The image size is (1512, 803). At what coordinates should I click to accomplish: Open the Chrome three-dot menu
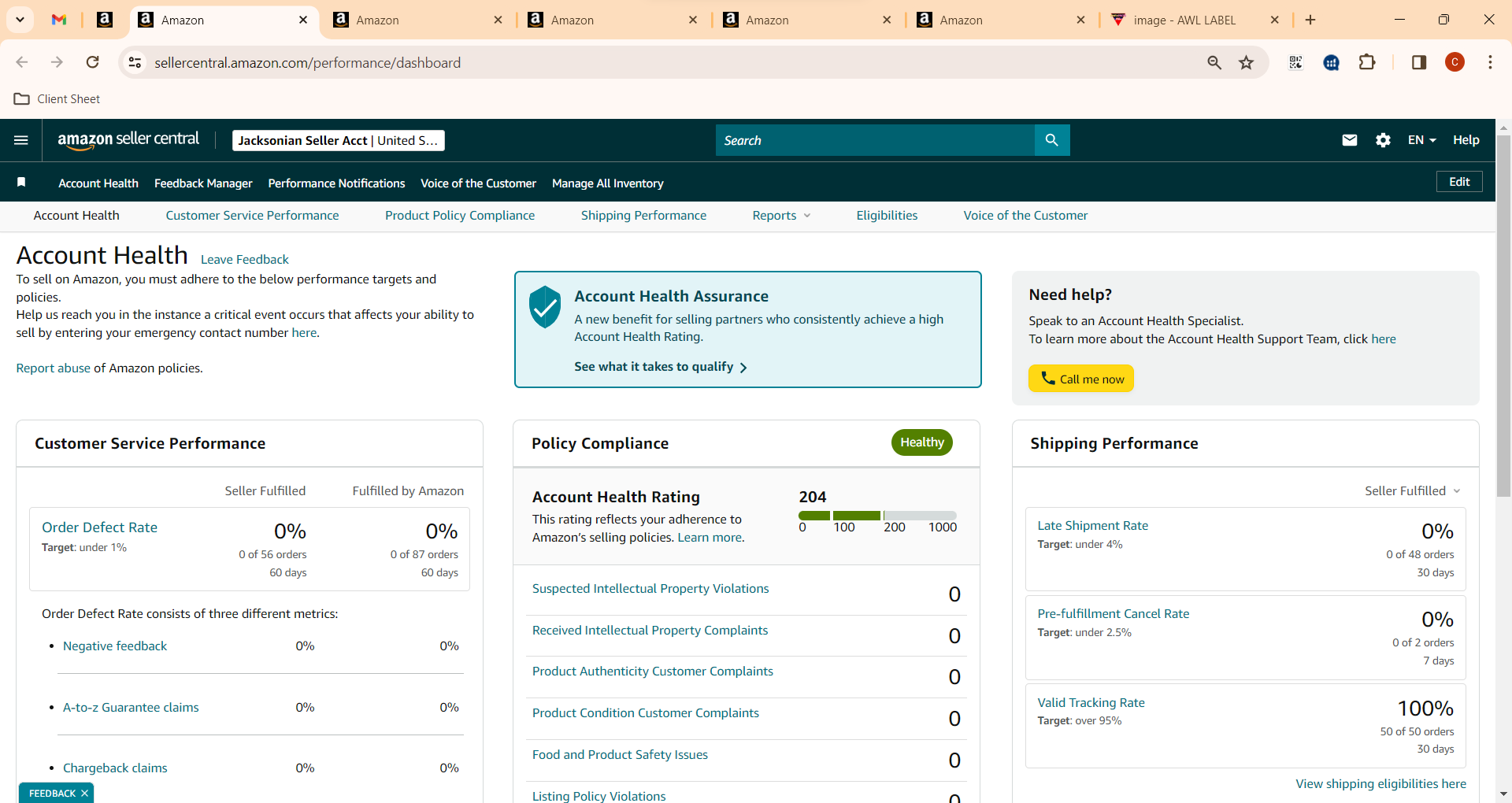pos(1490,62)
